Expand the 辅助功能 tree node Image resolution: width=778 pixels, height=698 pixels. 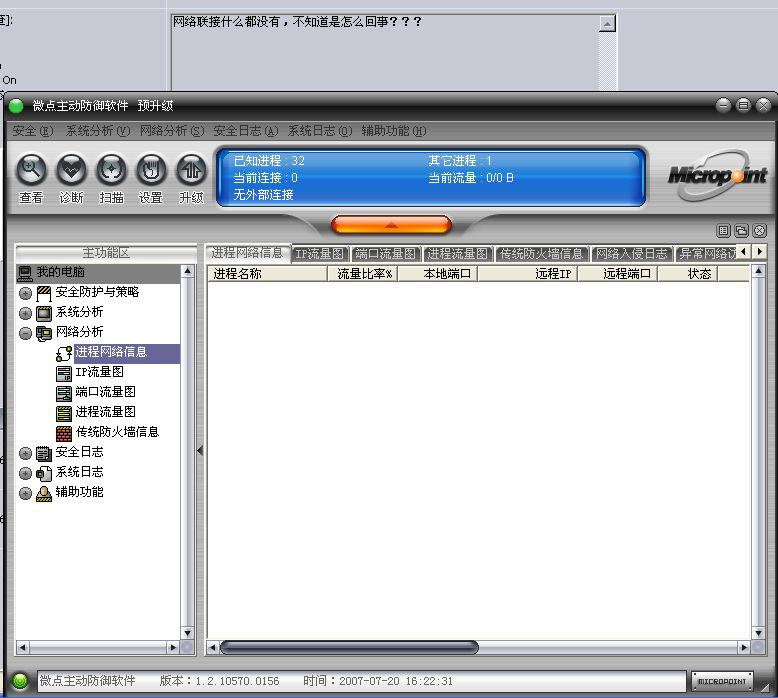tap(25, 494)
